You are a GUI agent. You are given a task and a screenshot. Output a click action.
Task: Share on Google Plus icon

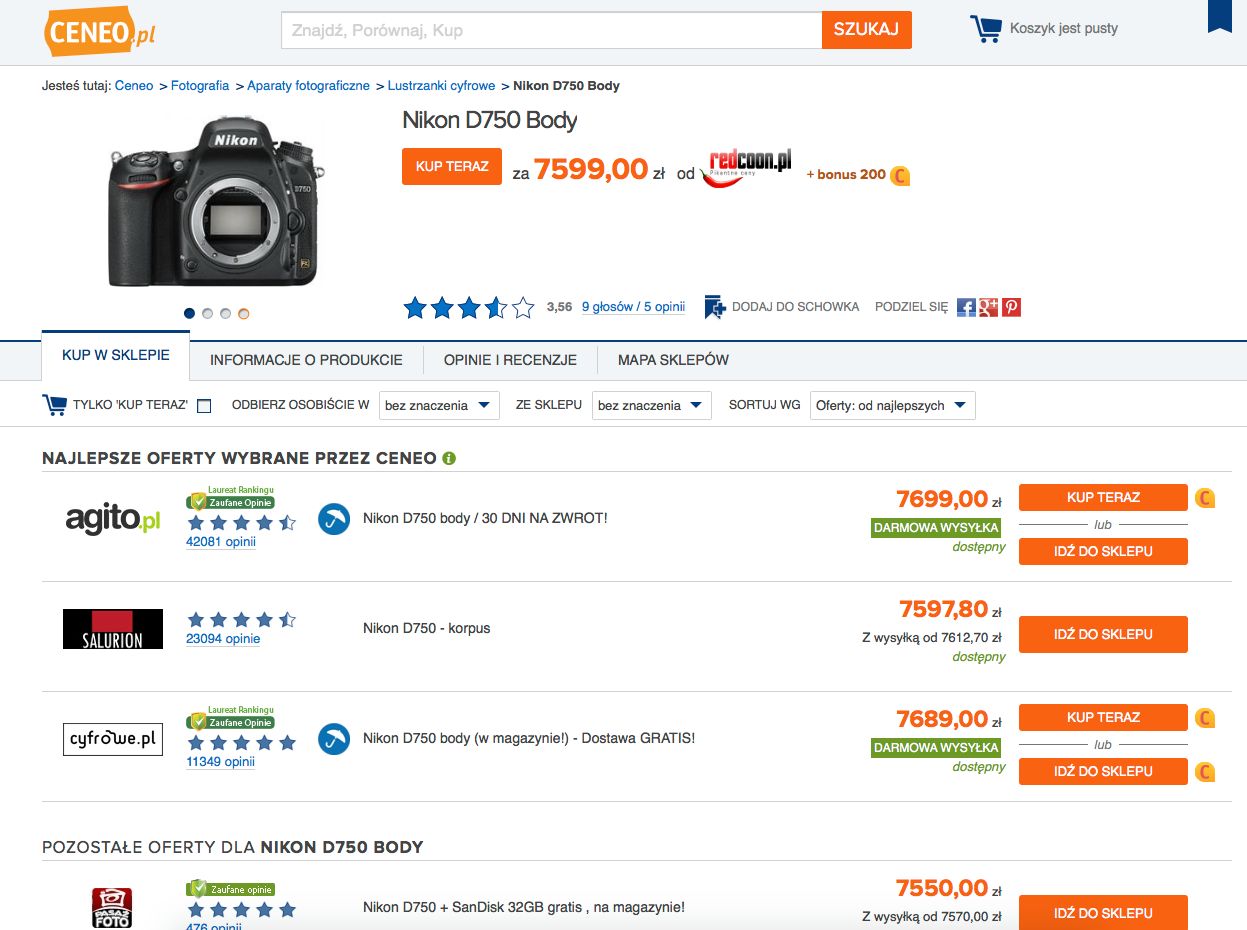[x=989, y=307]
